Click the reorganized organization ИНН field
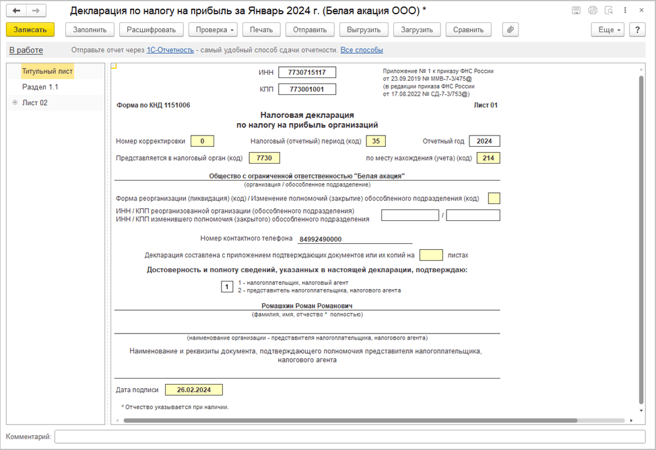This screenshot has width=656, height=450. coord(410,215)
